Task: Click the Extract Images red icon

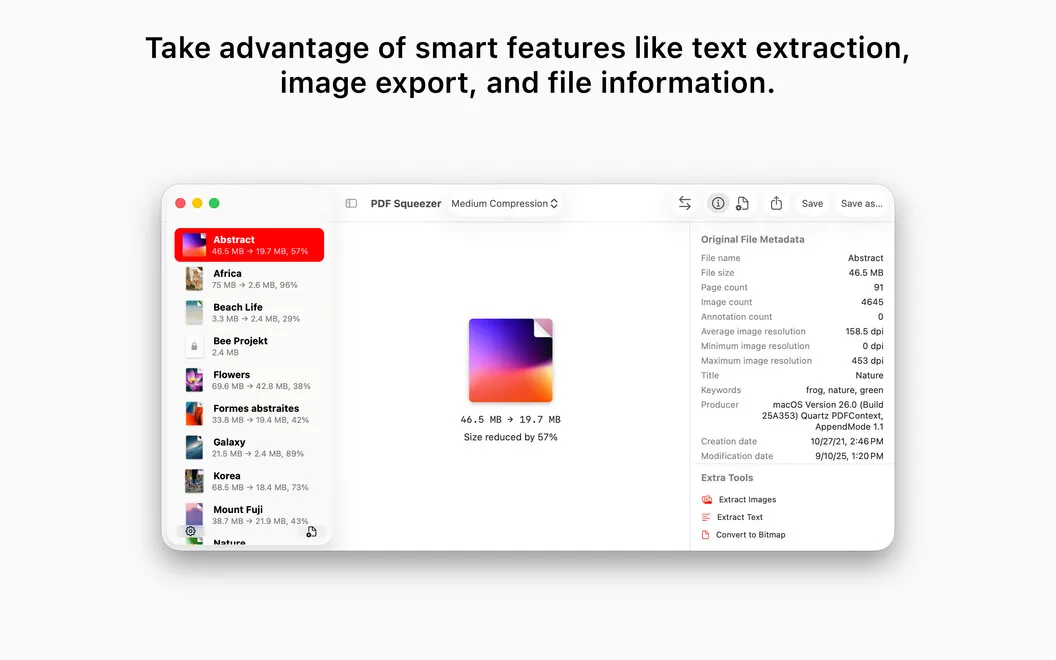Action: tap(706, 500)
